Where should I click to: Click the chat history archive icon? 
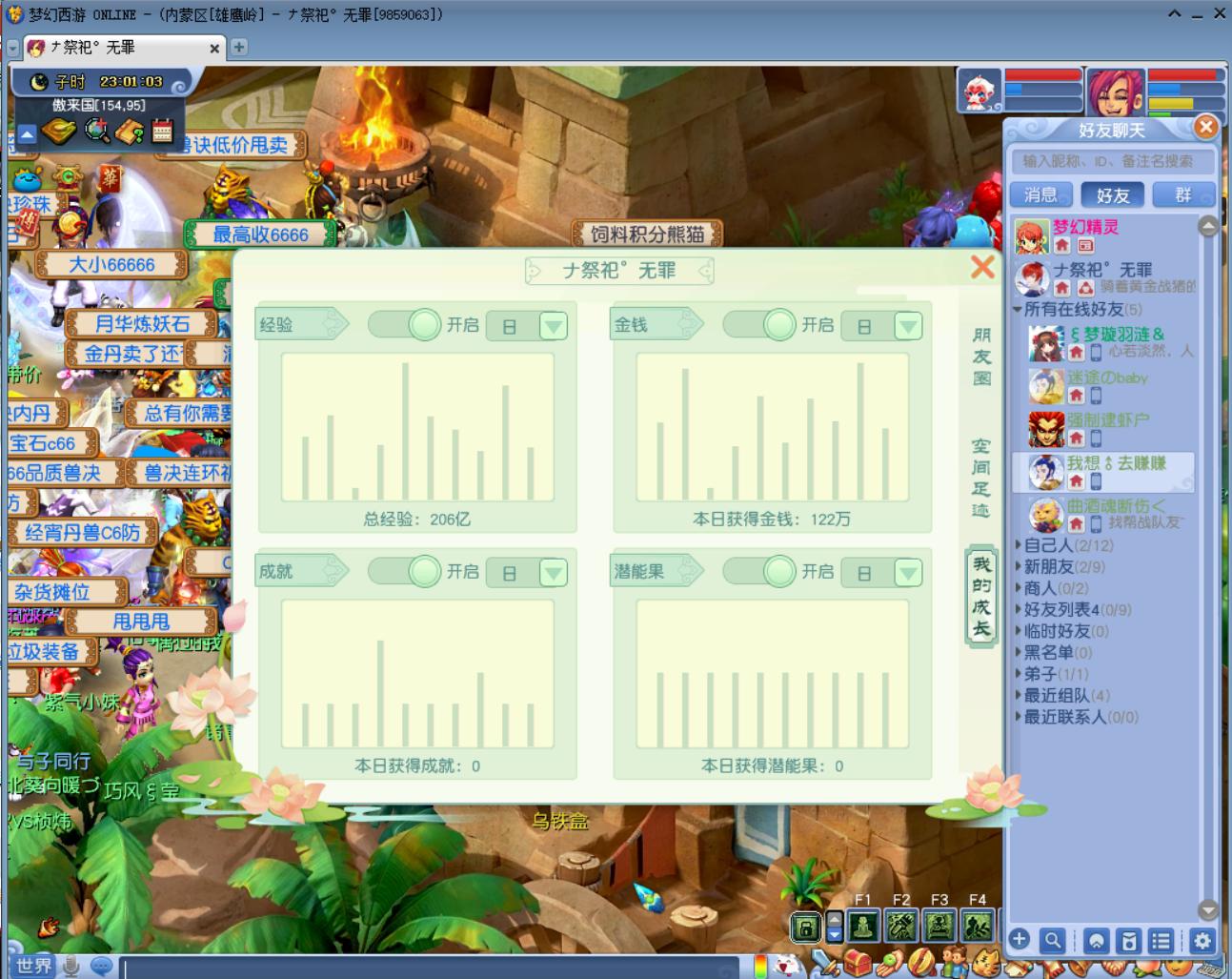pos(1129,941)
